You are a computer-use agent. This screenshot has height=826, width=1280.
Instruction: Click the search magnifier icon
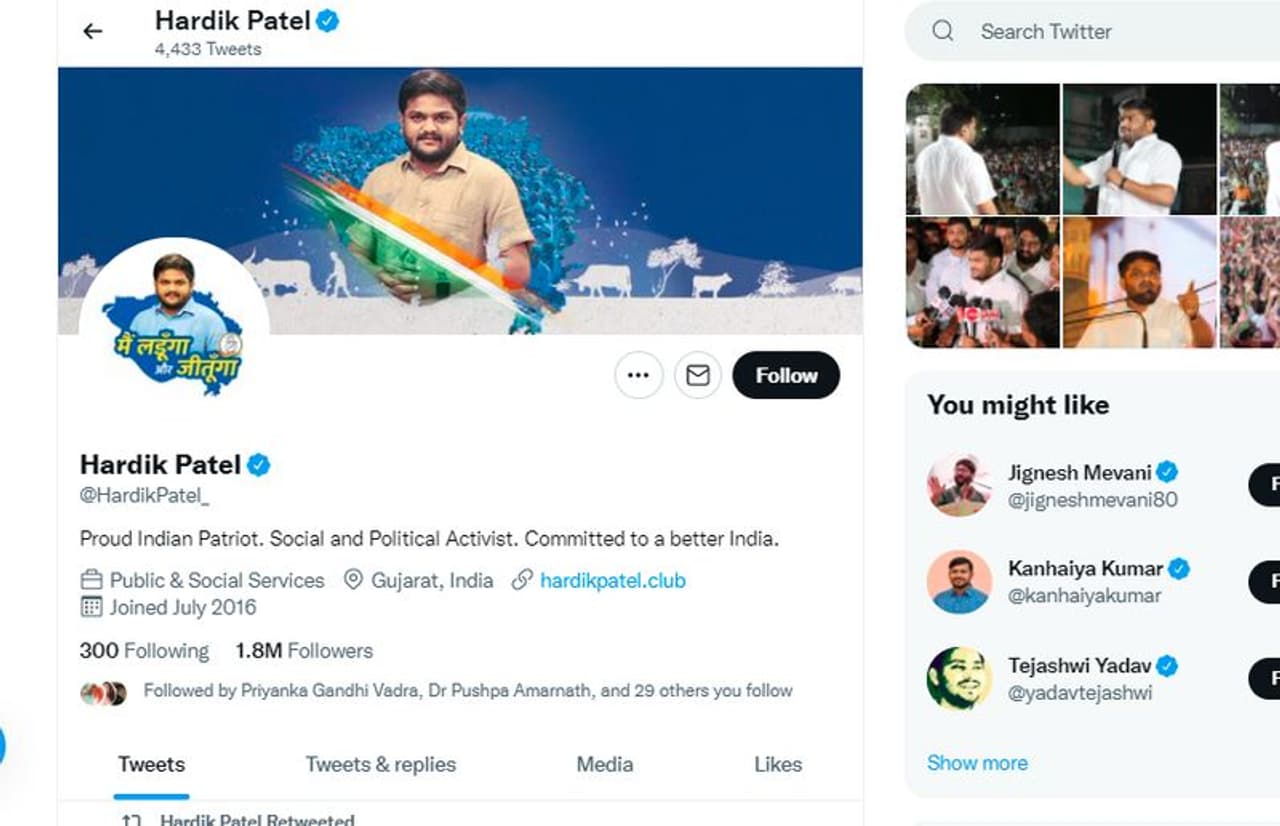pos(943,31)
